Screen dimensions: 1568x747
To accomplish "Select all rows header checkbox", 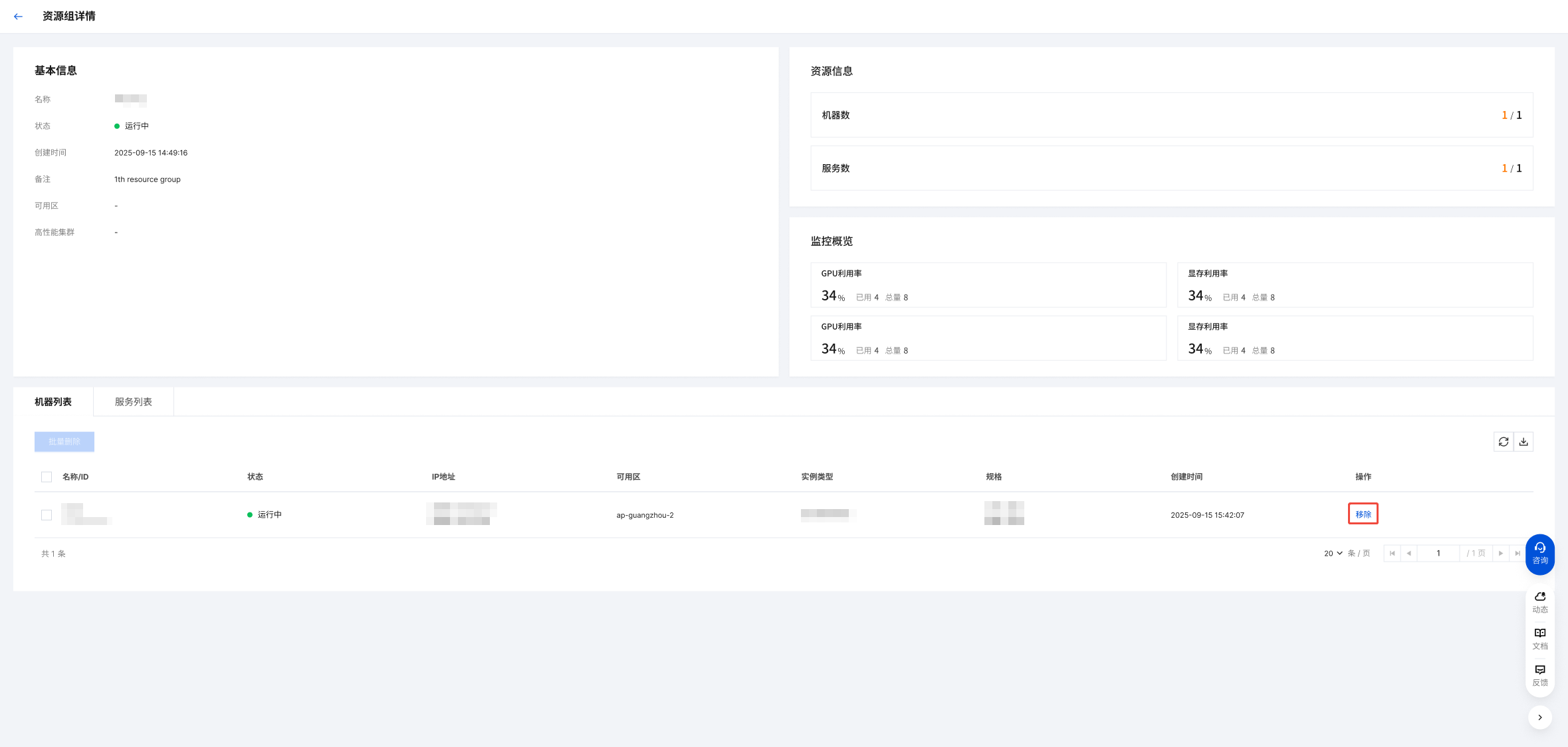I will point(47,477).
